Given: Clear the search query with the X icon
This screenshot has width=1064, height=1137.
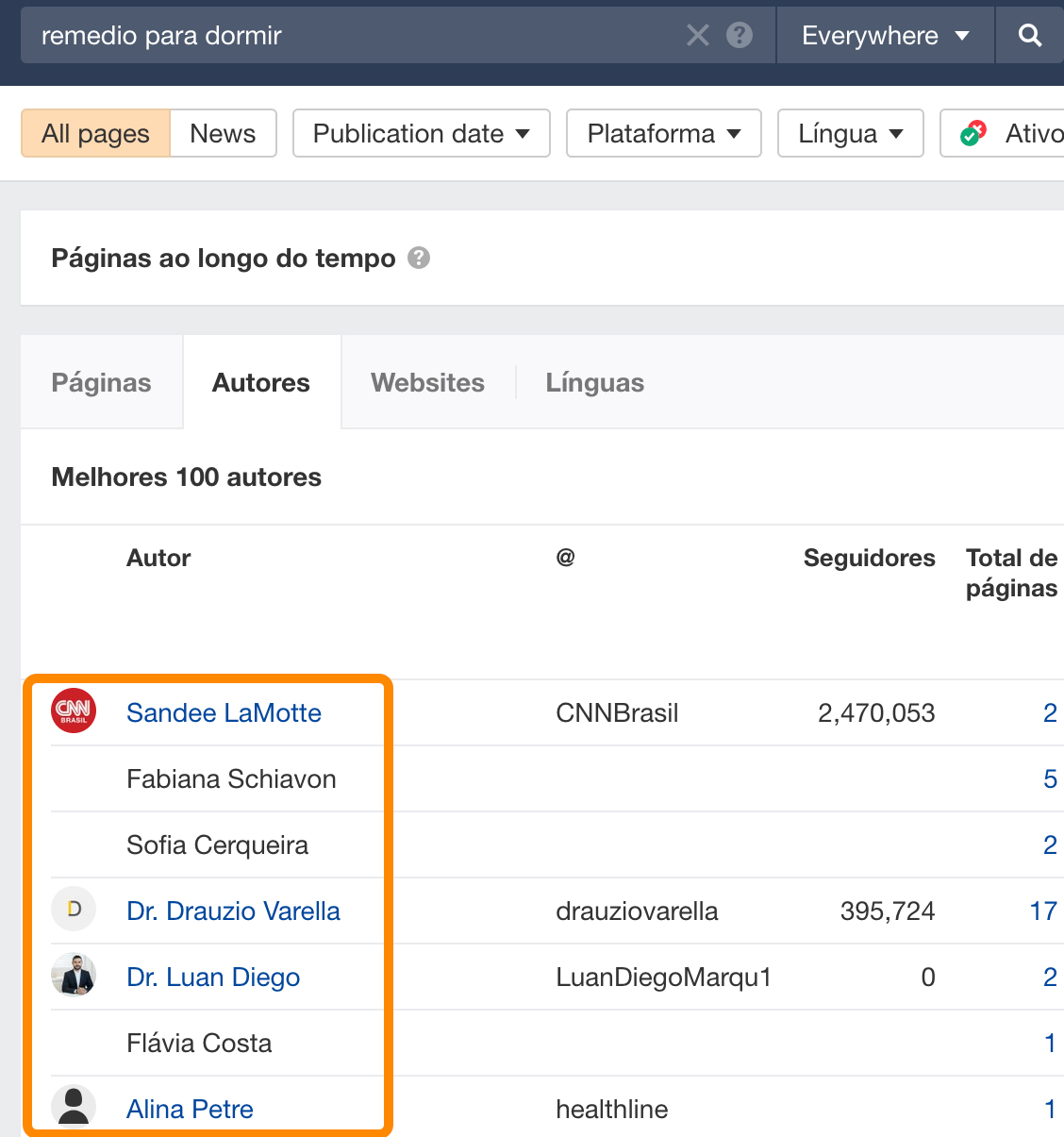Looking at the screenshot, I should (x=698, y=35).
